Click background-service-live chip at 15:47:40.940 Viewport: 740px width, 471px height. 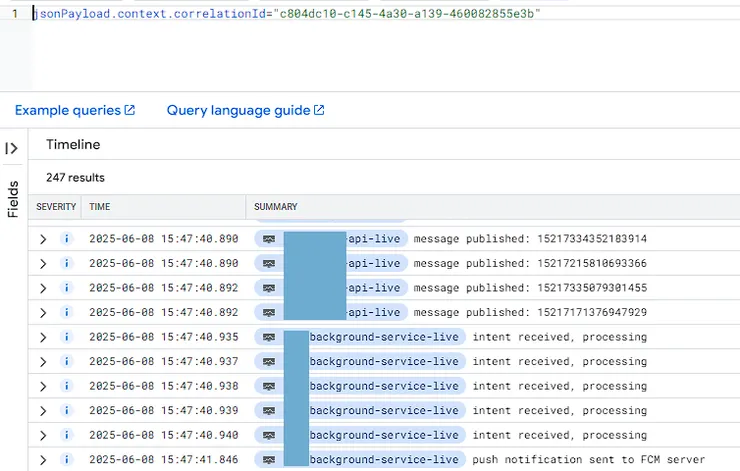click(x=360, y=435)
